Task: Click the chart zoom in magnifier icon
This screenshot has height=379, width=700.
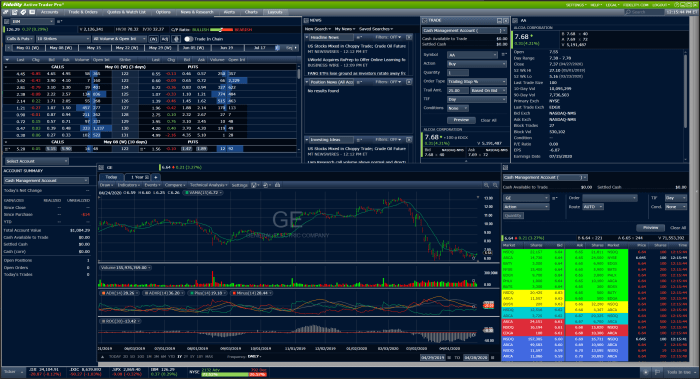Action: 487,185
